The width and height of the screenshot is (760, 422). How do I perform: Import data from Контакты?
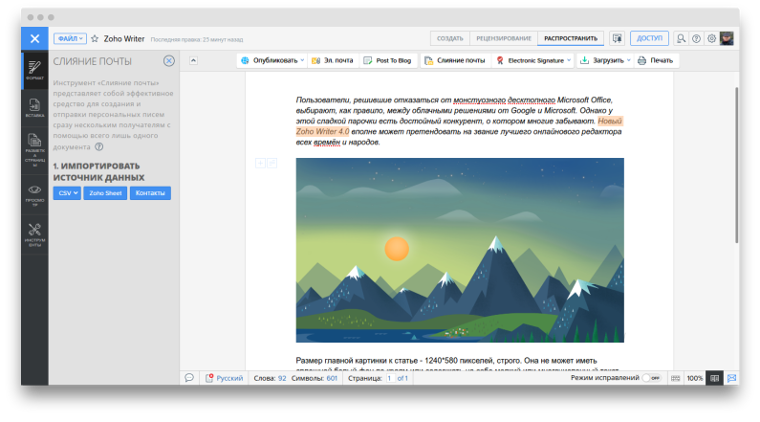click(150, 193)
